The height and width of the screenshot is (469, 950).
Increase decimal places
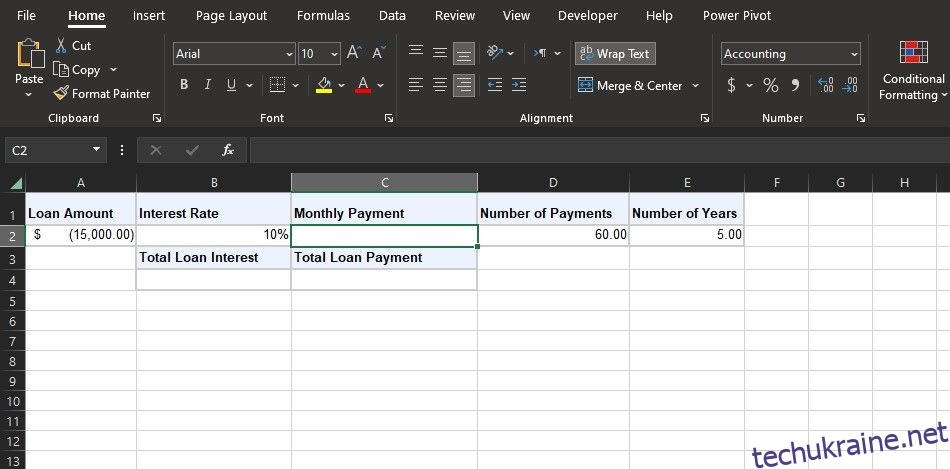(x=825, y=85)
